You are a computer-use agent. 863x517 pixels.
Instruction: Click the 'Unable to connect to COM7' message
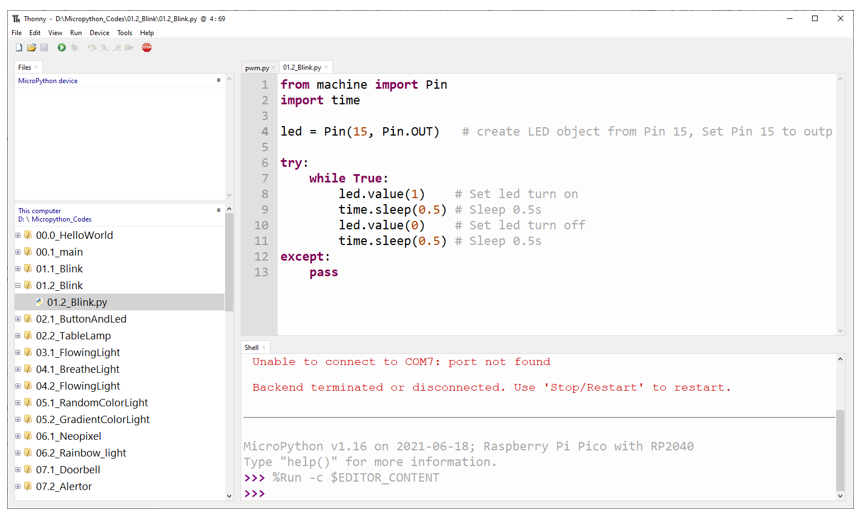(401, 362)
